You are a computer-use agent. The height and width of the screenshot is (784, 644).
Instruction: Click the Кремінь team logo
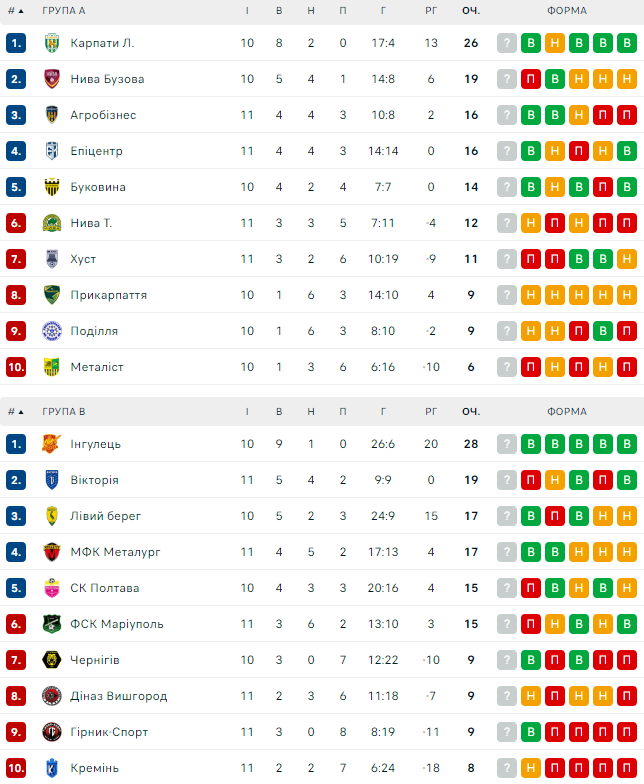(x=52, y=768)
